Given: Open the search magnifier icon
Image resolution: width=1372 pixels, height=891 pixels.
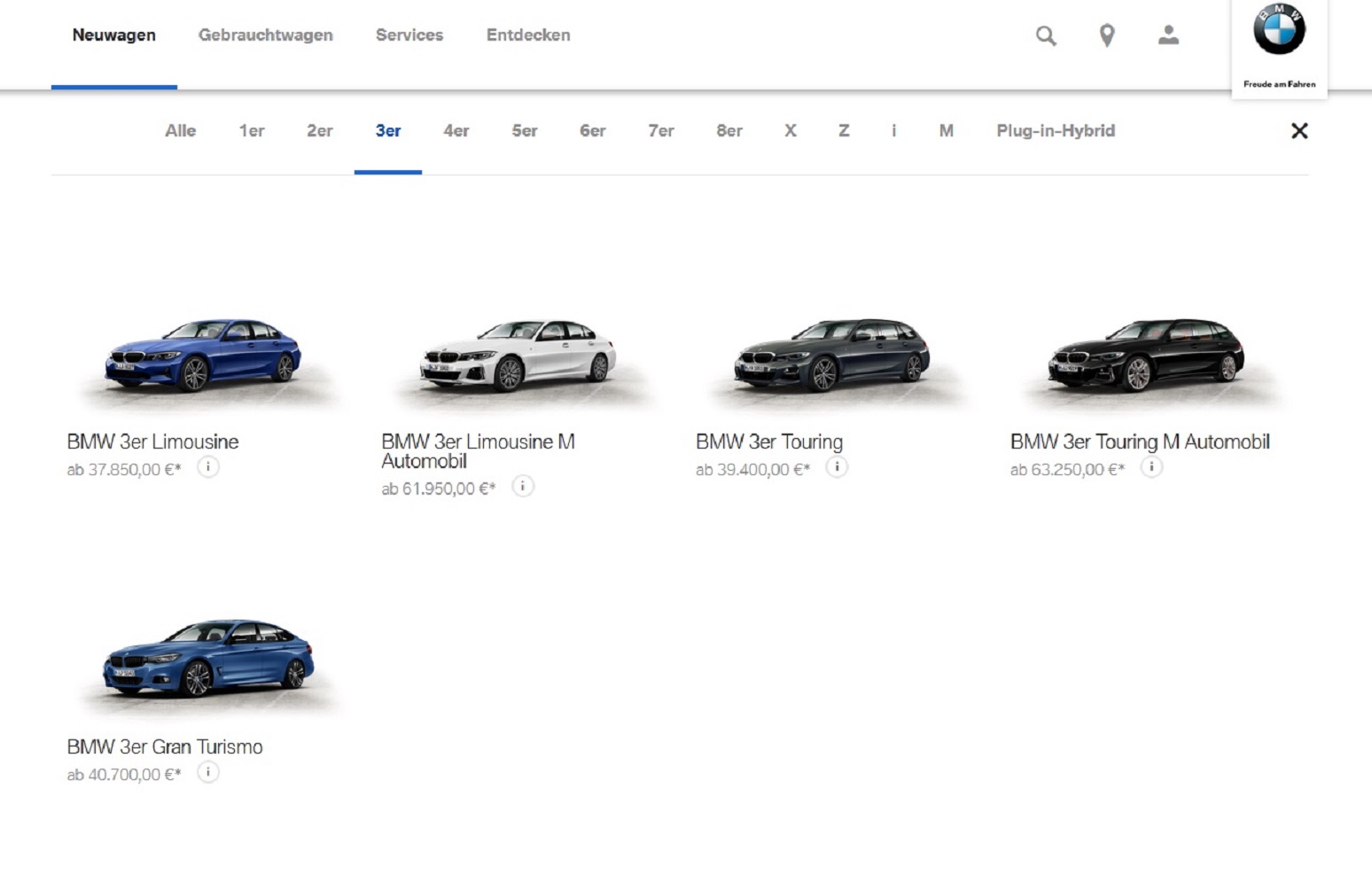Looking at the screenshot, I should click(x=1046, y=35).
